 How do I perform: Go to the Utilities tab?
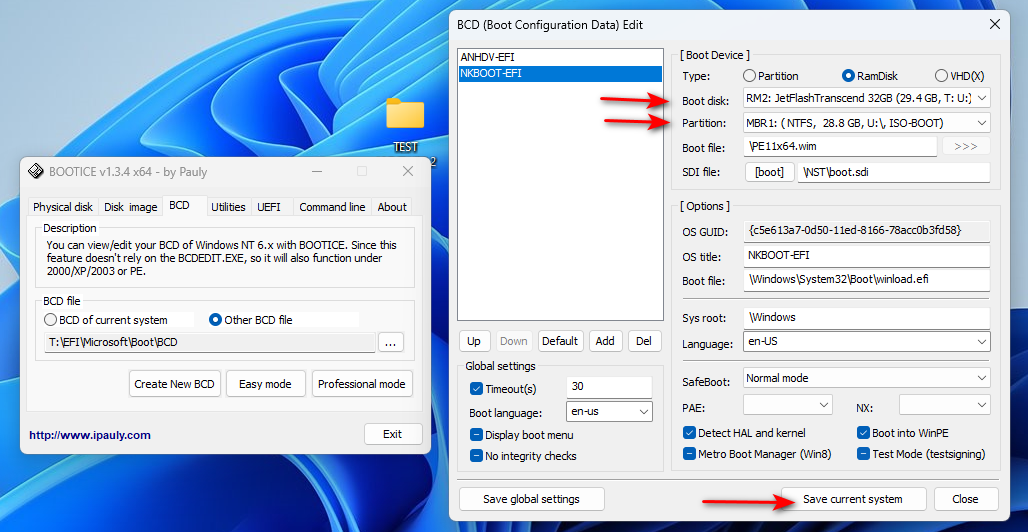tap(228, 207)
